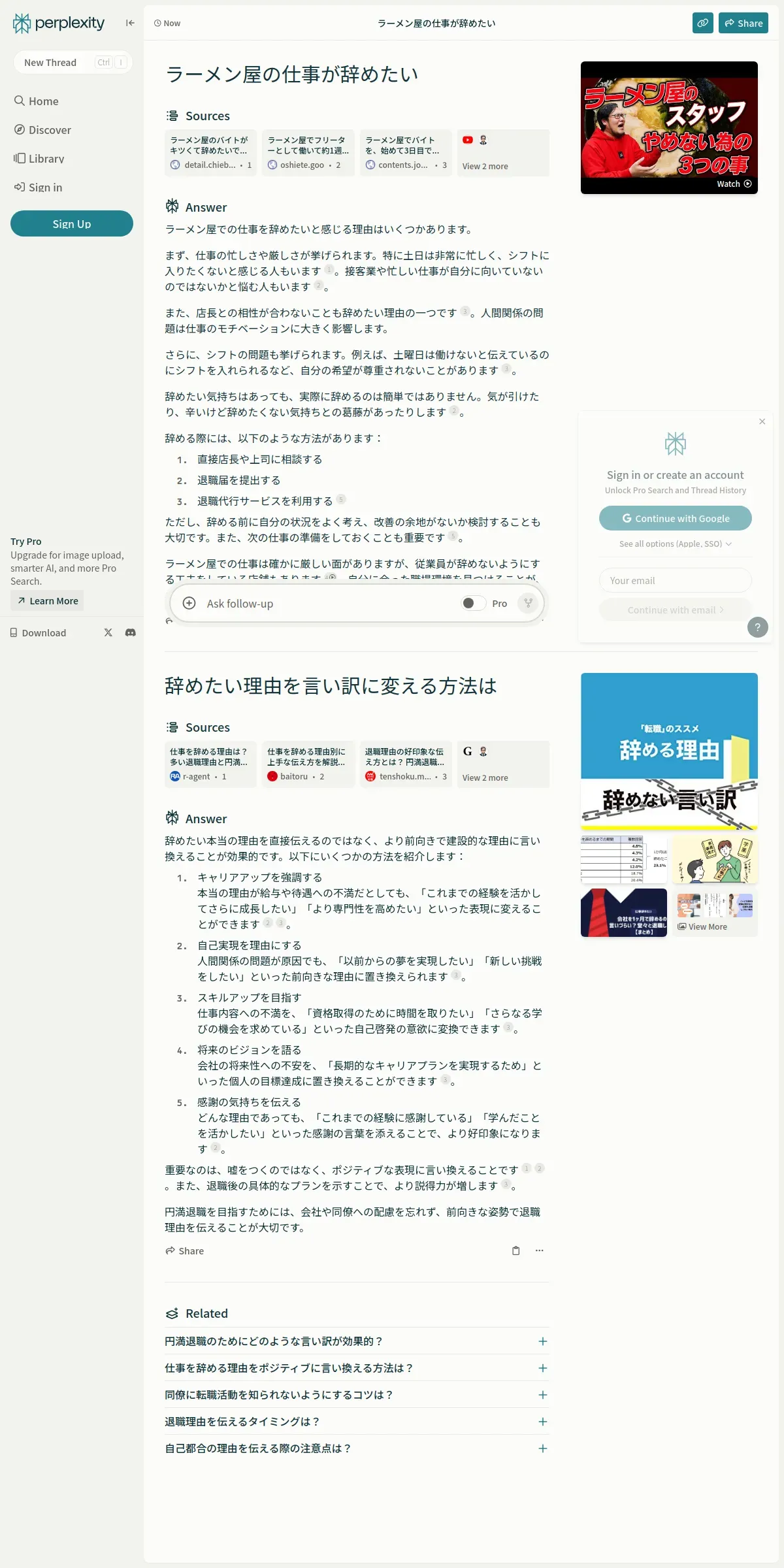Open baitoru source card
This screenshot has height=1568, width=784.
tap(308, 764)
